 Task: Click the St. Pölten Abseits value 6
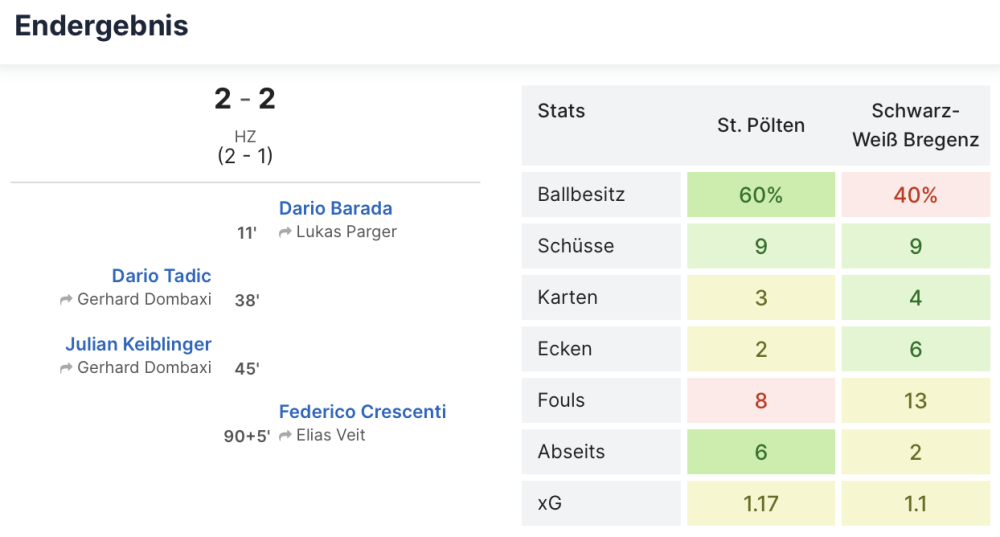760,452
